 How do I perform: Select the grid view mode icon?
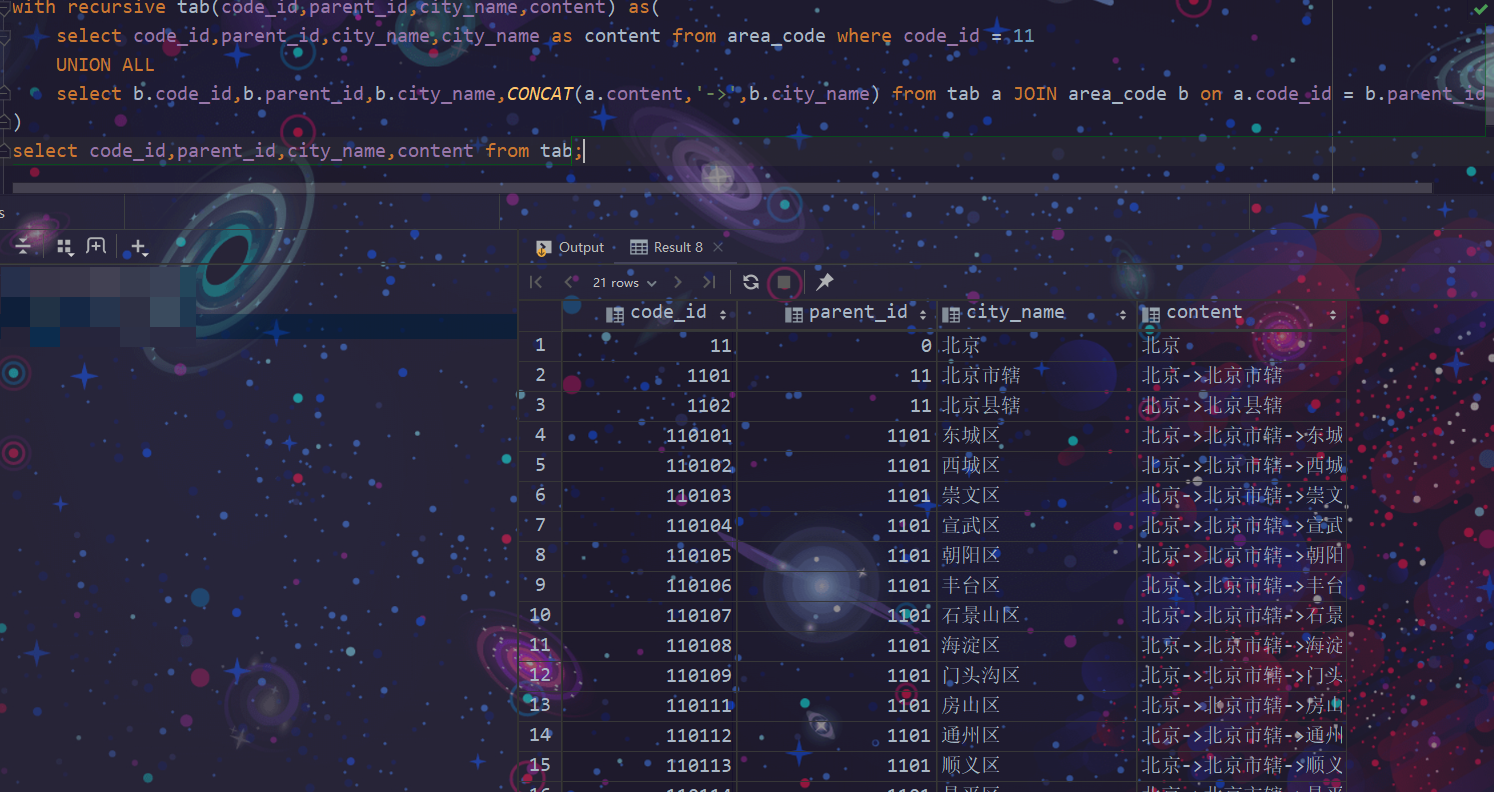tap(65, 246)
